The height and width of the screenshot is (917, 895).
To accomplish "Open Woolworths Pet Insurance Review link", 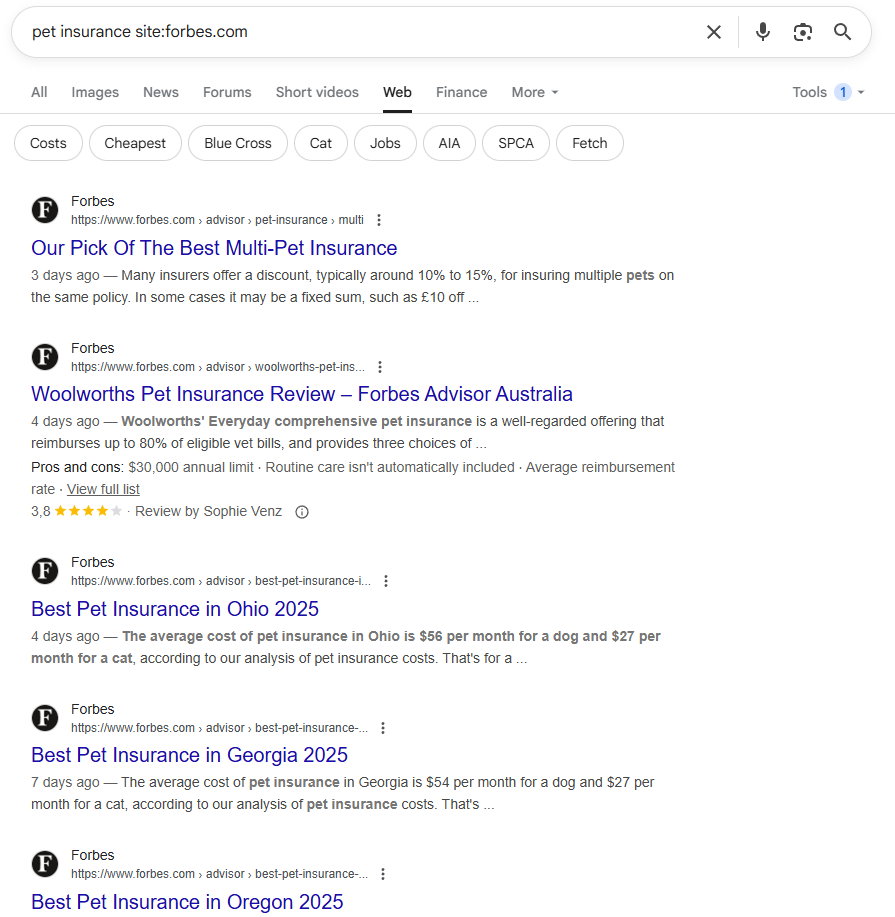I will [x=302, y=394].
